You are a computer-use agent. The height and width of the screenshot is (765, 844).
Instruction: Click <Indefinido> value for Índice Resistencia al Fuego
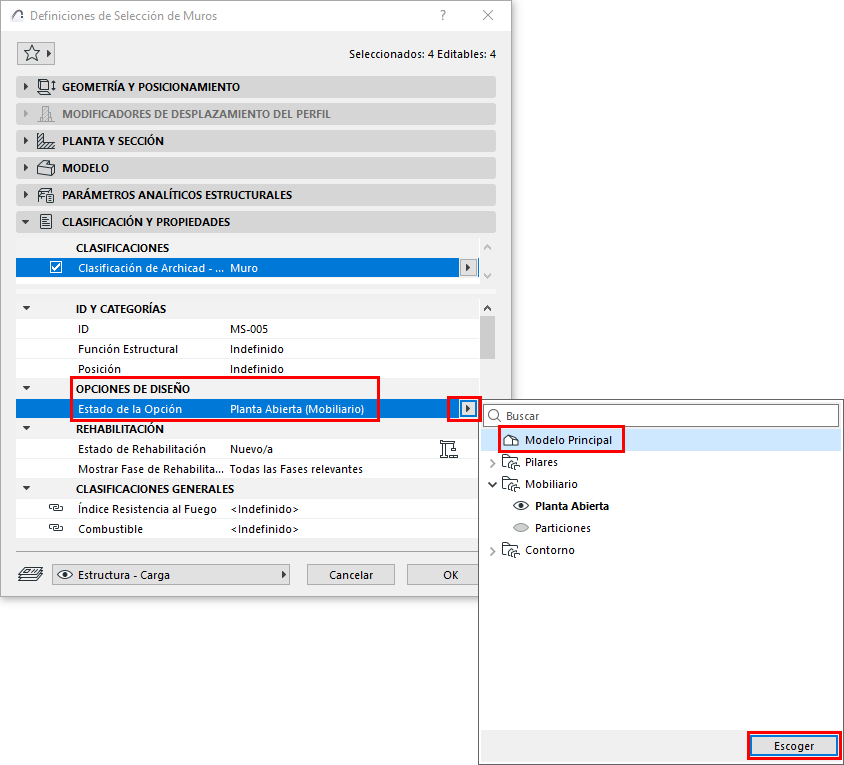pos(264,509)
